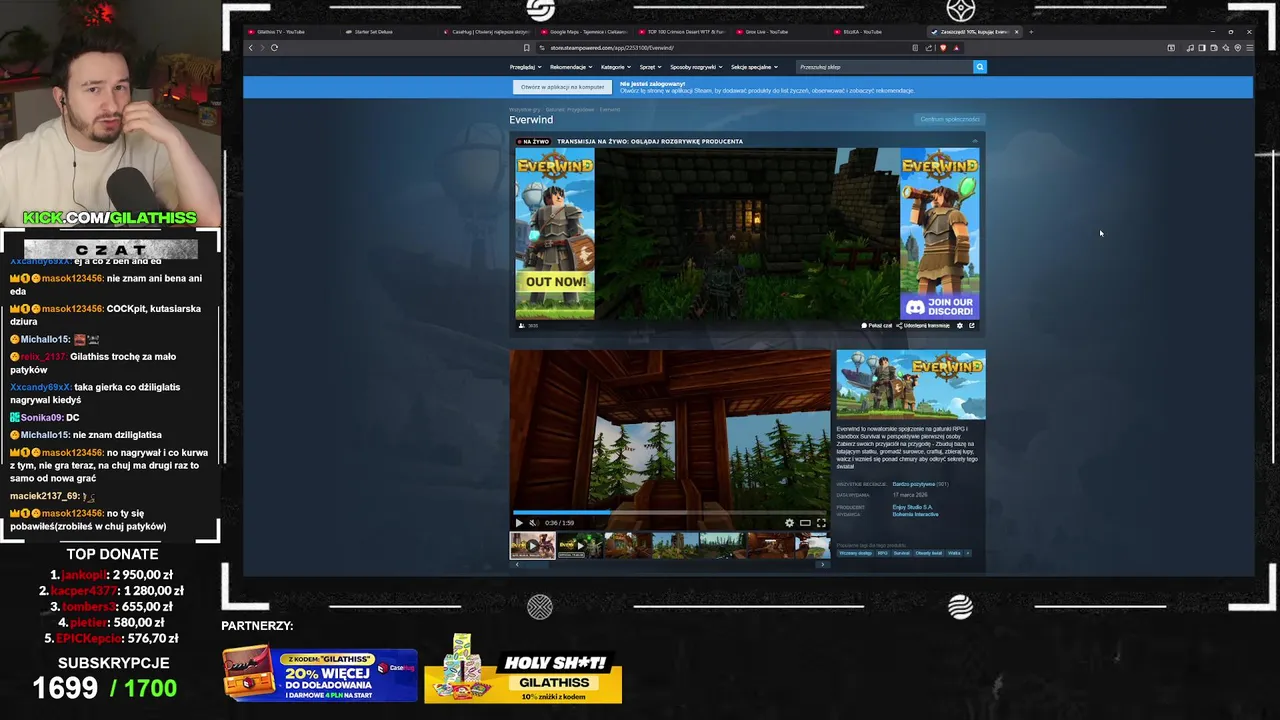Expand Sposoby rozgrywki dropdown
The image size is (1280, 720).
[x=696, y=67]
